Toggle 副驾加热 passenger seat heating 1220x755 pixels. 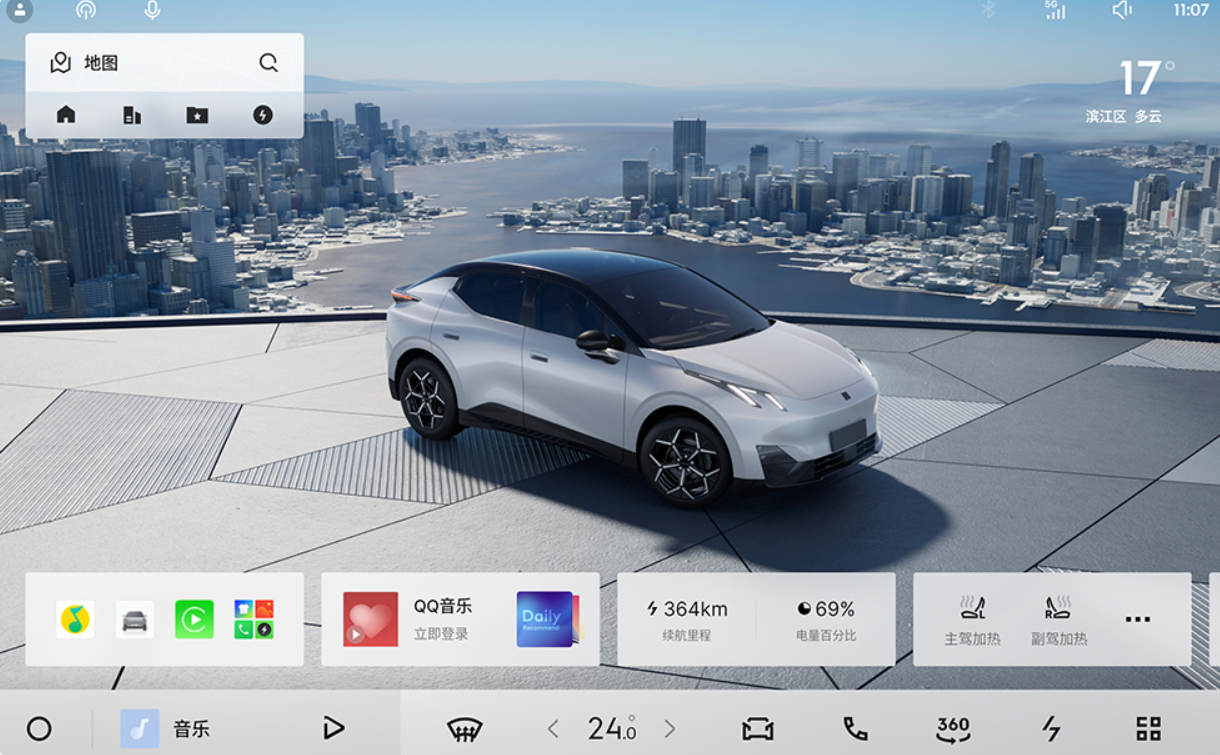click(1059, 620)
